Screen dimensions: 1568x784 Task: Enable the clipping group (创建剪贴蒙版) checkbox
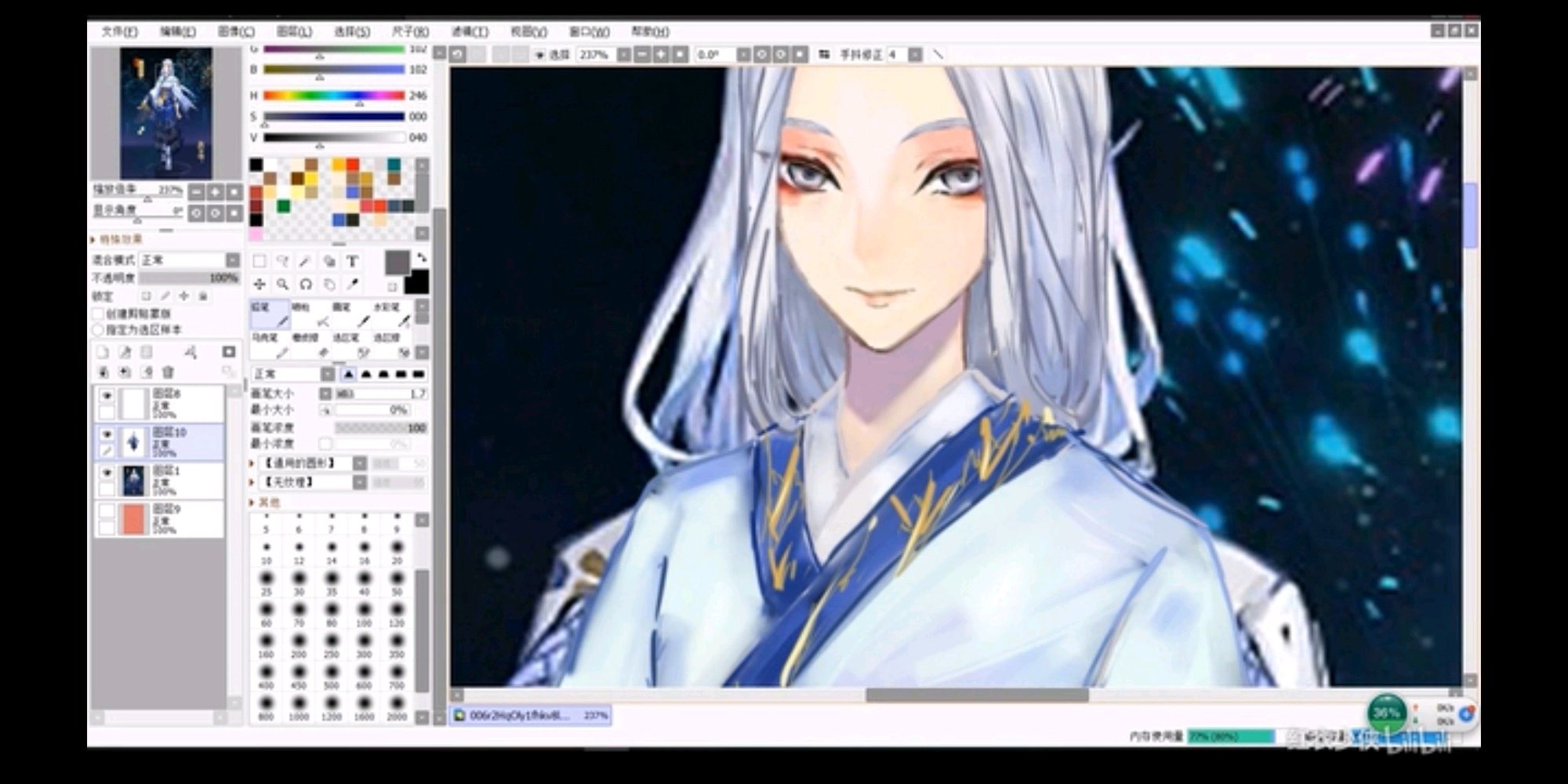pyautogui.click(x=99, y=314)
